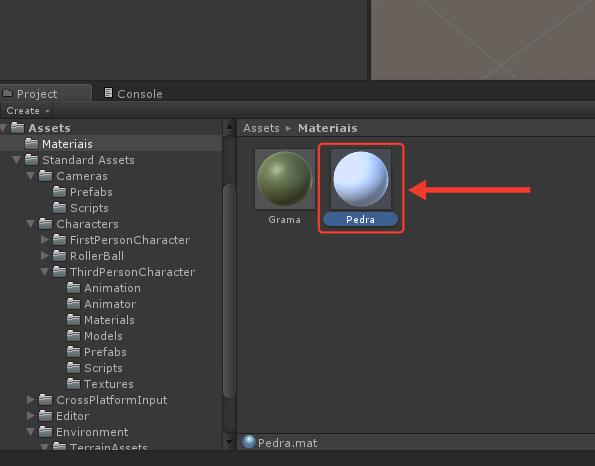Open the Create dropdown menu

(28, 111)
